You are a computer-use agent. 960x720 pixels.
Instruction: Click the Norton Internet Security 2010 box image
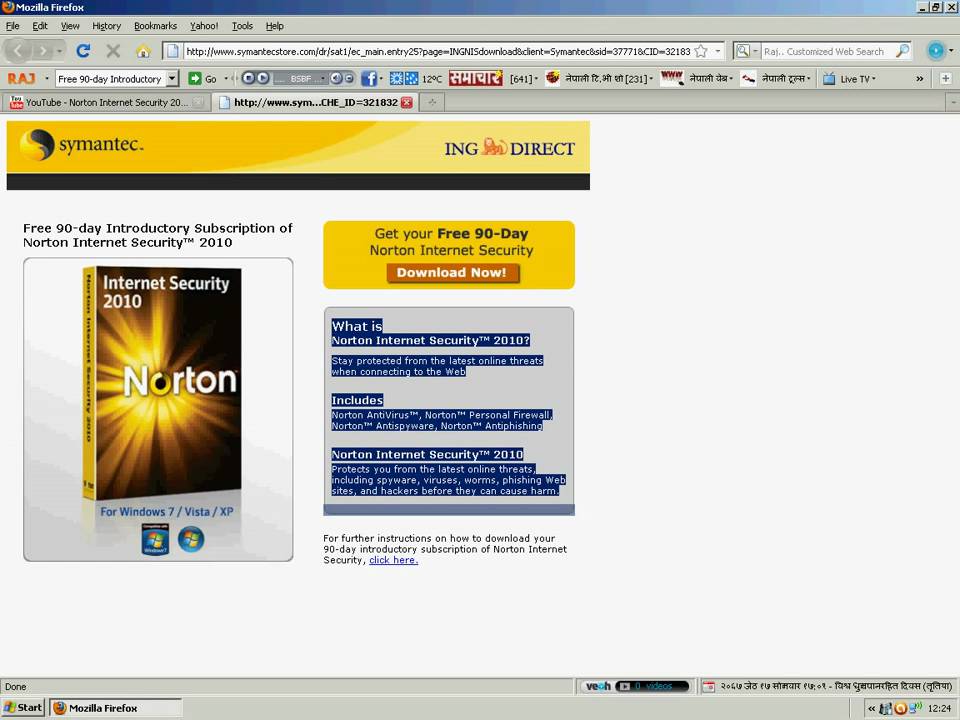click(162, 384)
